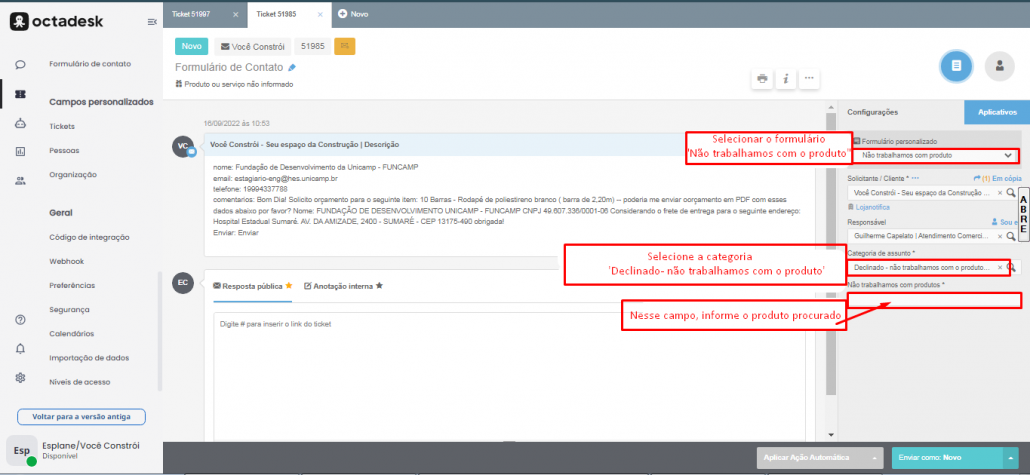Click the Não trabalhamos com produtos input field
1030x475 pixels.
coord(933,300)
